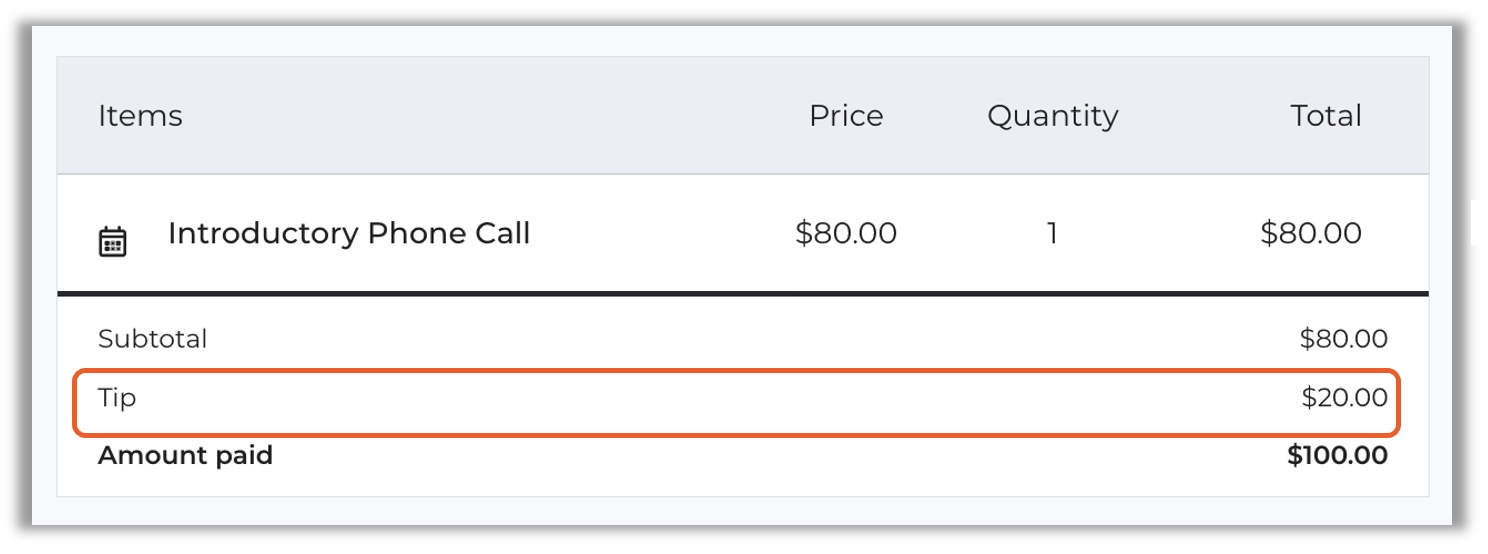This screenshot has height=554, width=1488.
Task: Click the Quantity column header
Action: click(1052, 116)
